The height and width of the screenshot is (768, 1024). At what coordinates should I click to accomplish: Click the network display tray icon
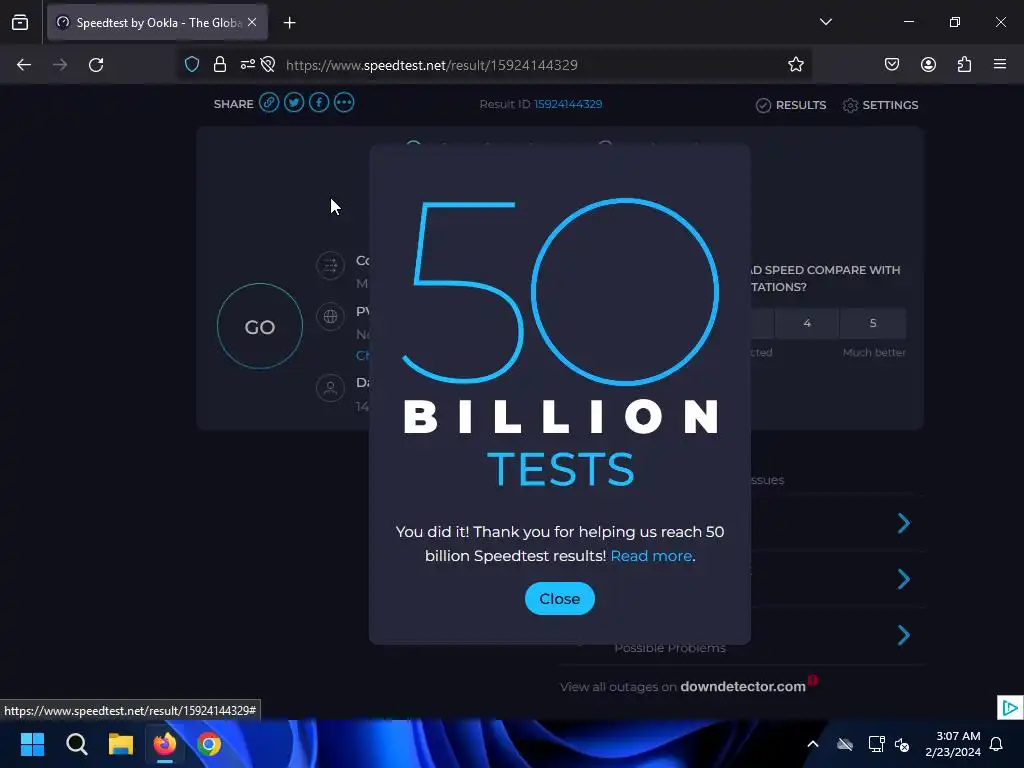[876, 744]
